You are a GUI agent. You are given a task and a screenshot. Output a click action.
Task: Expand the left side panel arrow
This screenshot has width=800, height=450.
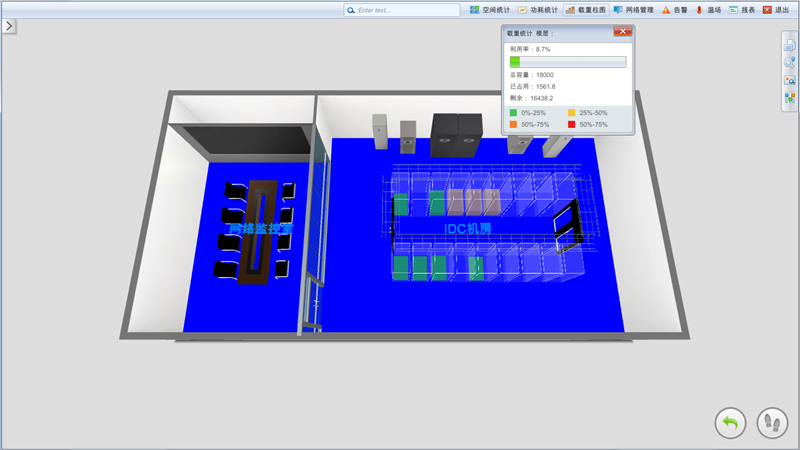point(8,26)
